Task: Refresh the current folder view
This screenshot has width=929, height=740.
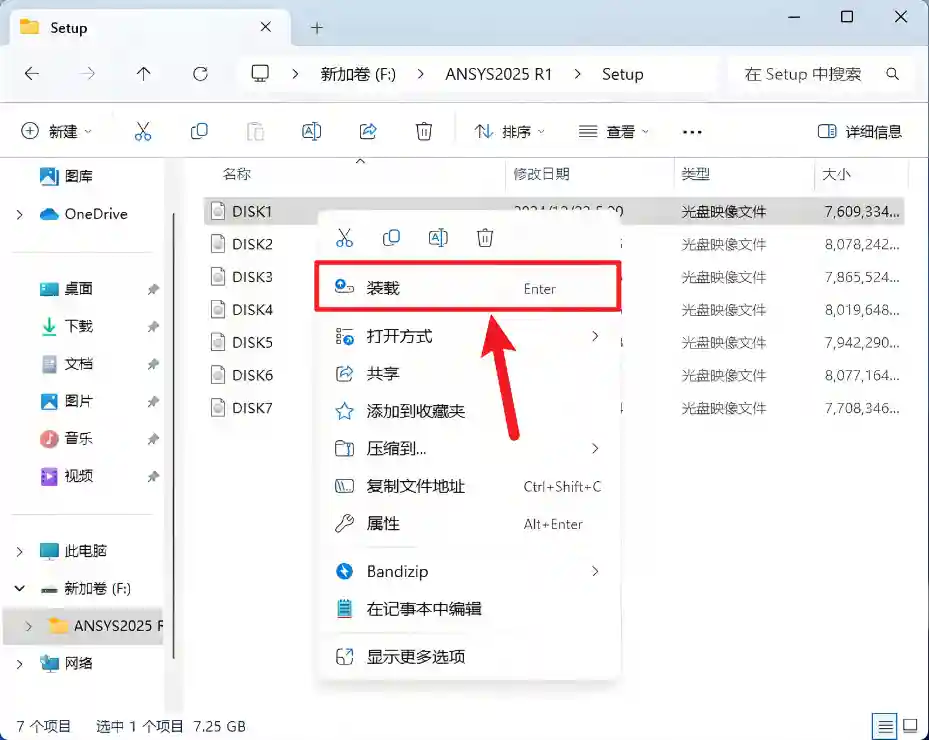Action: point(200,74)
